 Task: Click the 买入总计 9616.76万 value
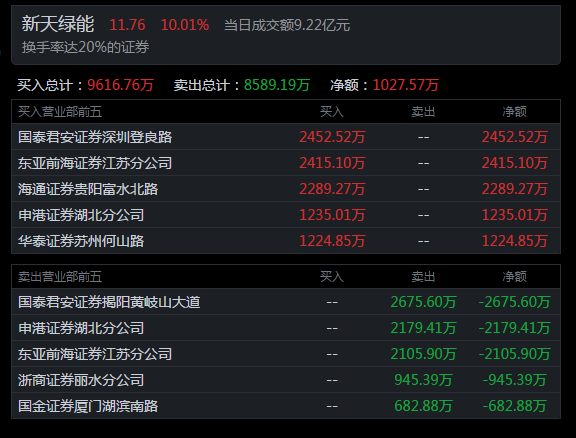(x=120, y=85)
